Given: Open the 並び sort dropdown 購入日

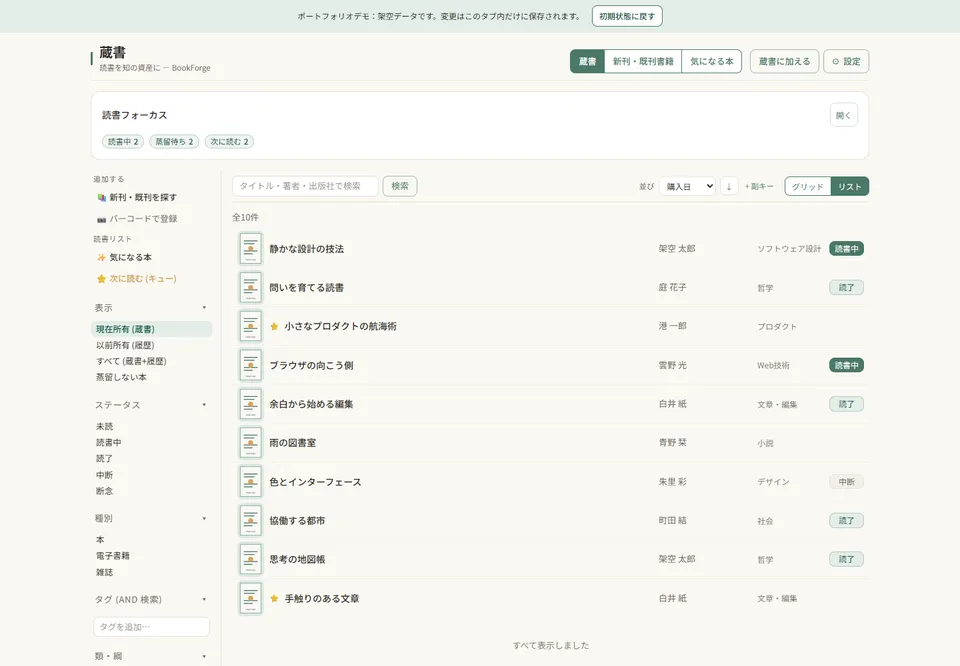Looking at the screenshot, I should pyautogui.click(x=687, y=186).
